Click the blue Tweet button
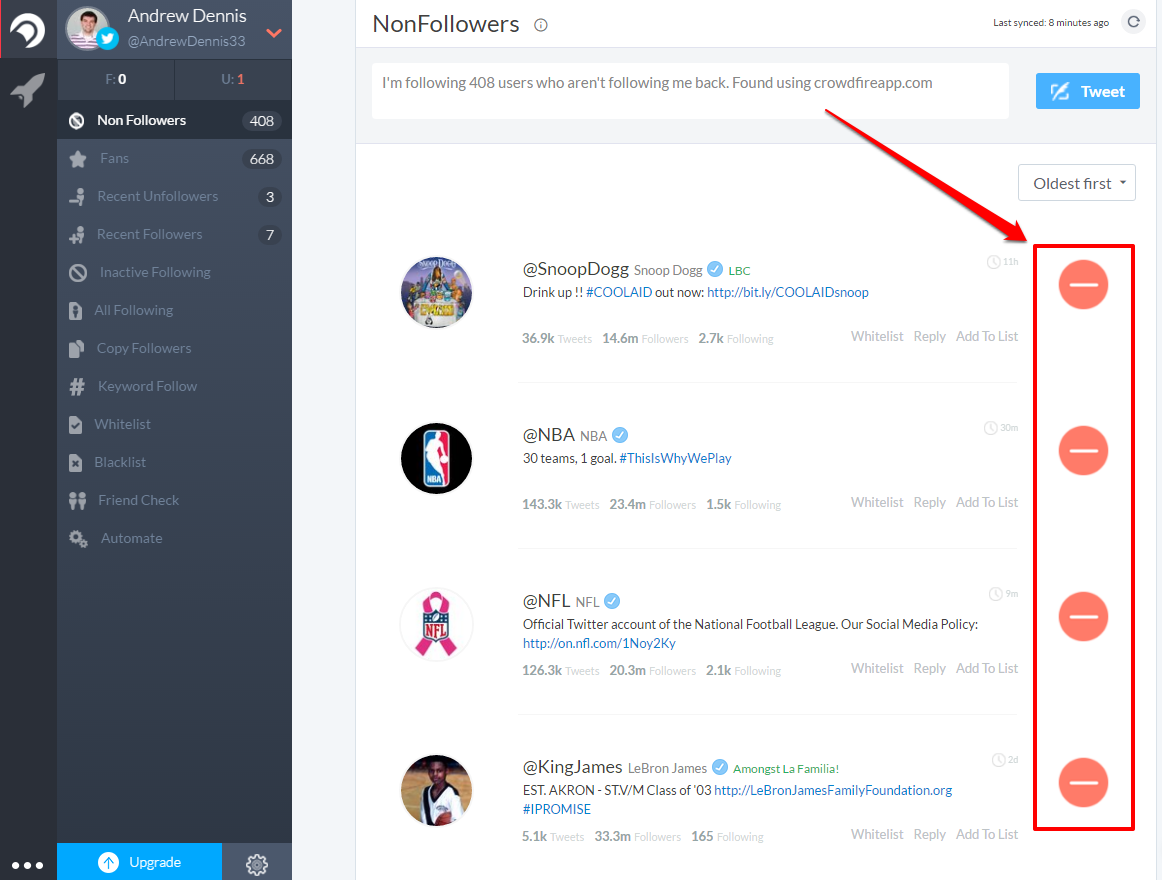Screen dimensions: 1162x880 pos(1087,91)
